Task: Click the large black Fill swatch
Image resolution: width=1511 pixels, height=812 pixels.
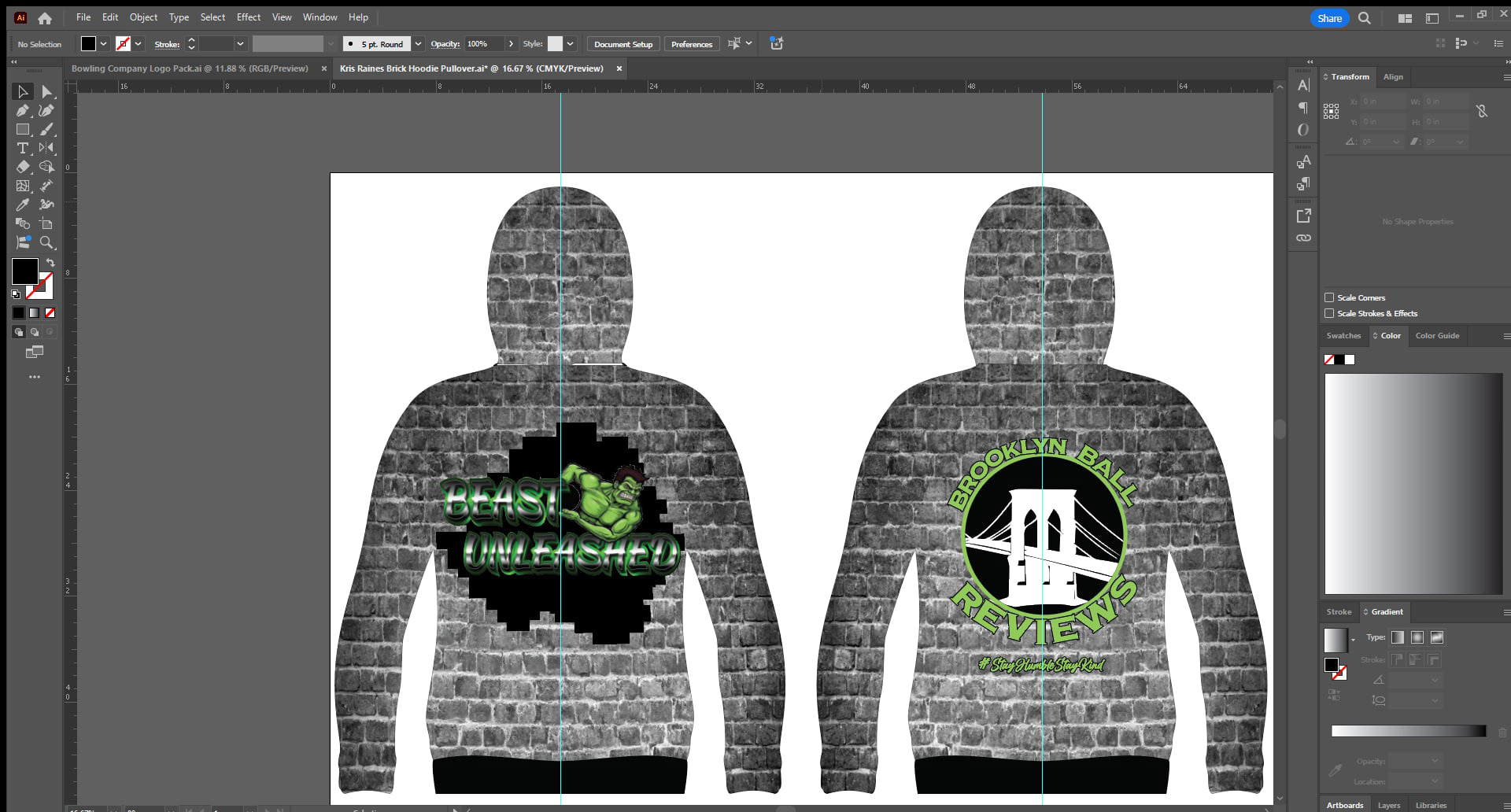Action: pyautogui.click(x=24, y=271)
